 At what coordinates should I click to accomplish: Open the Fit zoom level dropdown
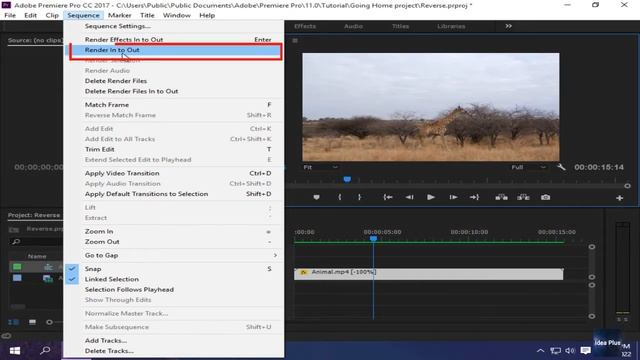click(320, 167)
